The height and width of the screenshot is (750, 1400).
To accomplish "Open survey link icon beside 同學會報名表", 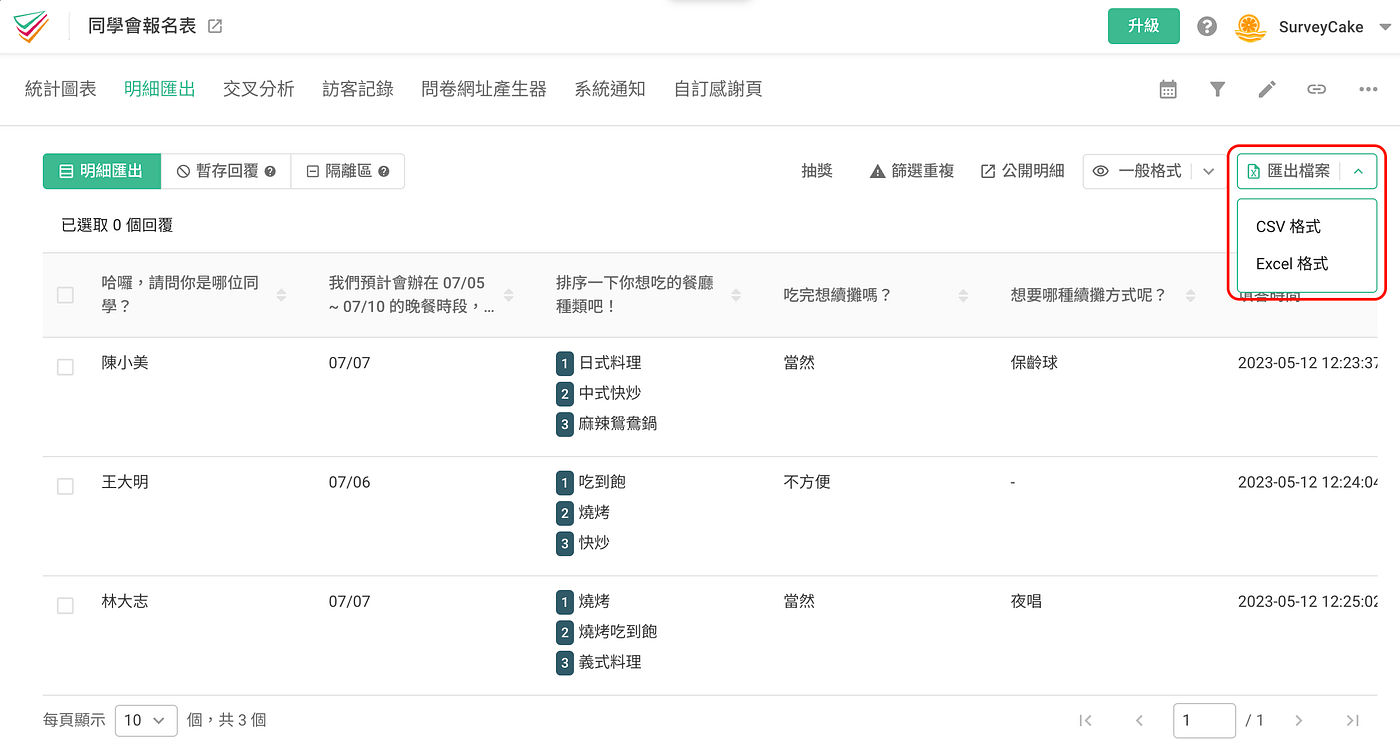I will coord(215,27).
